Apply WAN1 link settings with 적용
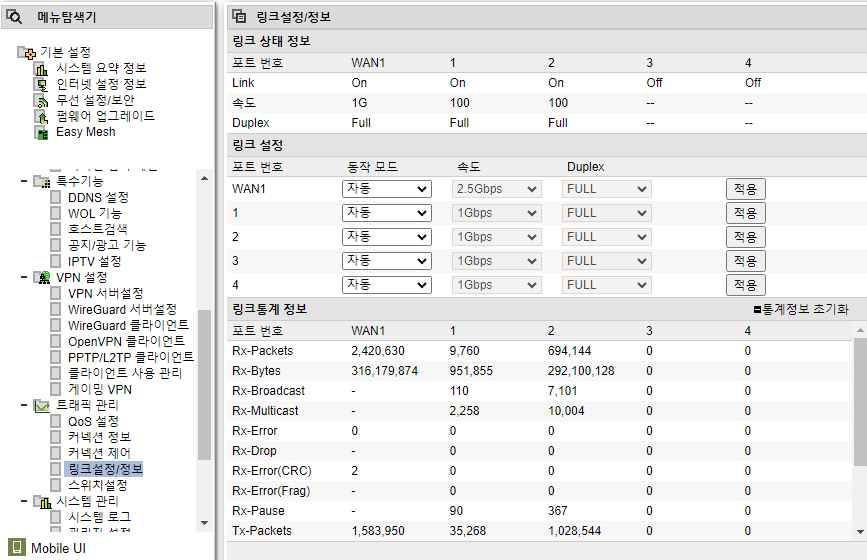 tap(745, 189)
